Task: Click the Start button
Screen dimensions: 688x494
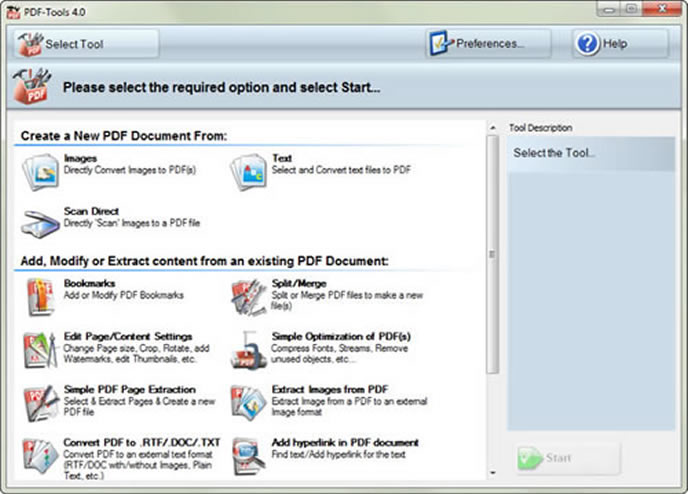Action: [x=568, y=458]
